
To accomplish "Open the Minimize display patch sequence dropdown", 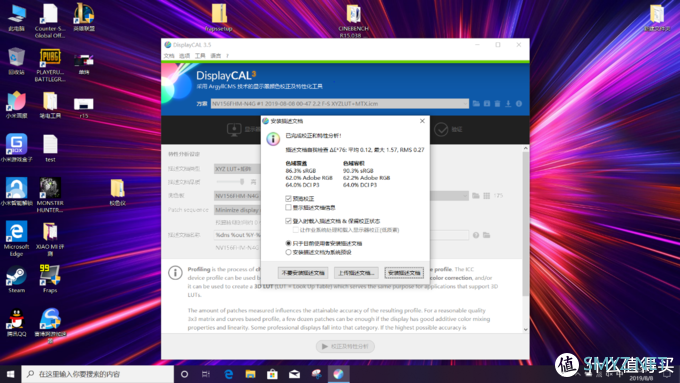I will [237, 210].
